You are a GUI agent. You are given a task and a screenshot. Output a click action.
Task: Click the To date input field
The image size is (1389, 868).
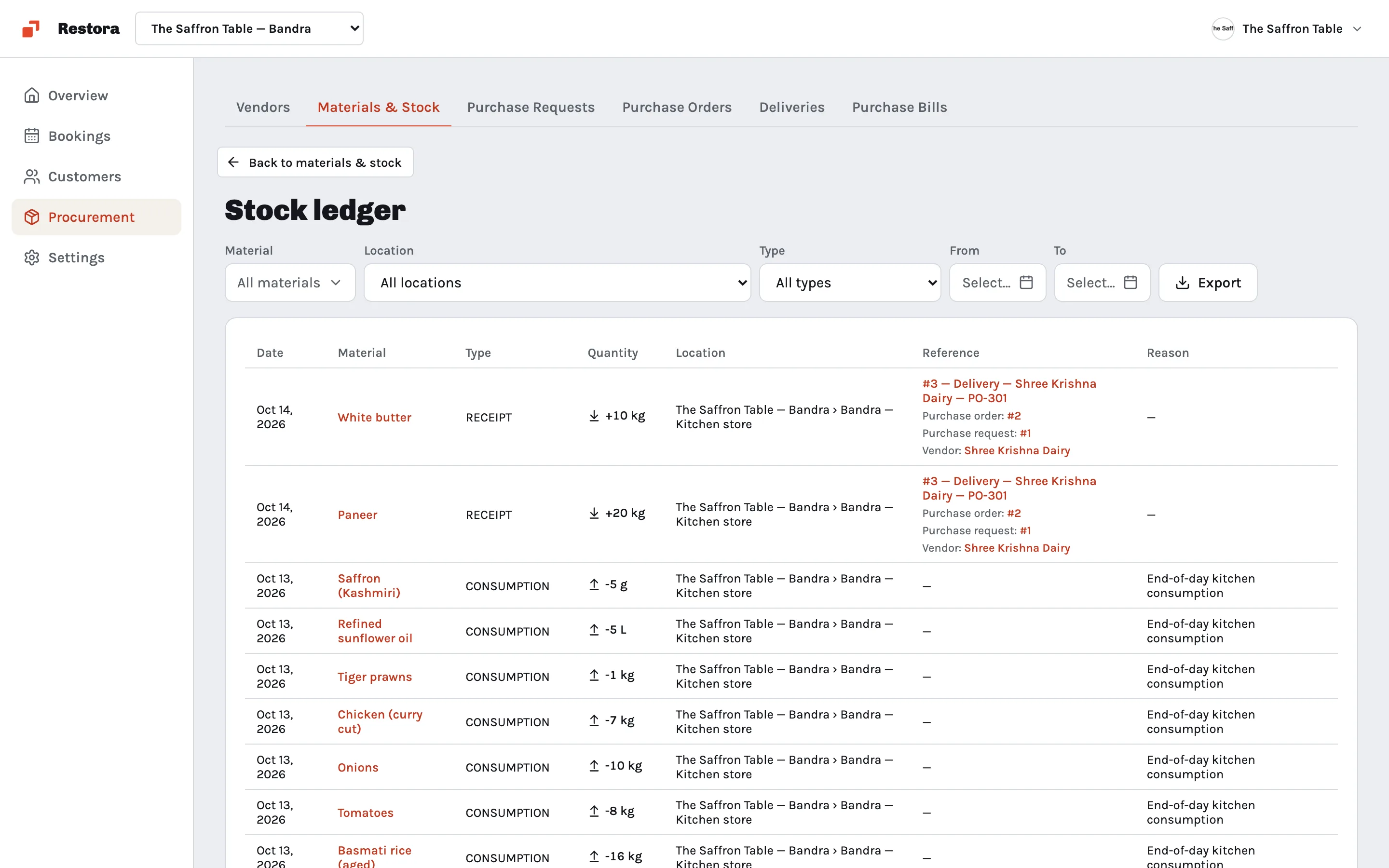point(1102,283)
